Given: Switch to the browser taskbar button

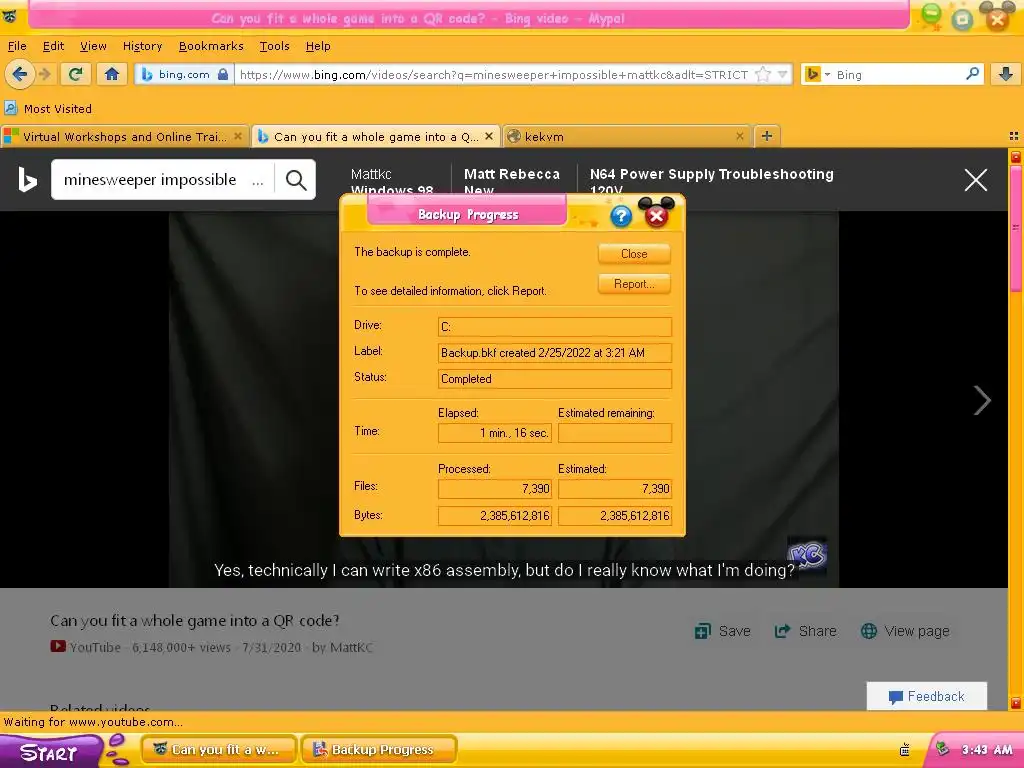Looking at the screenshot, I should click(219, 750).
